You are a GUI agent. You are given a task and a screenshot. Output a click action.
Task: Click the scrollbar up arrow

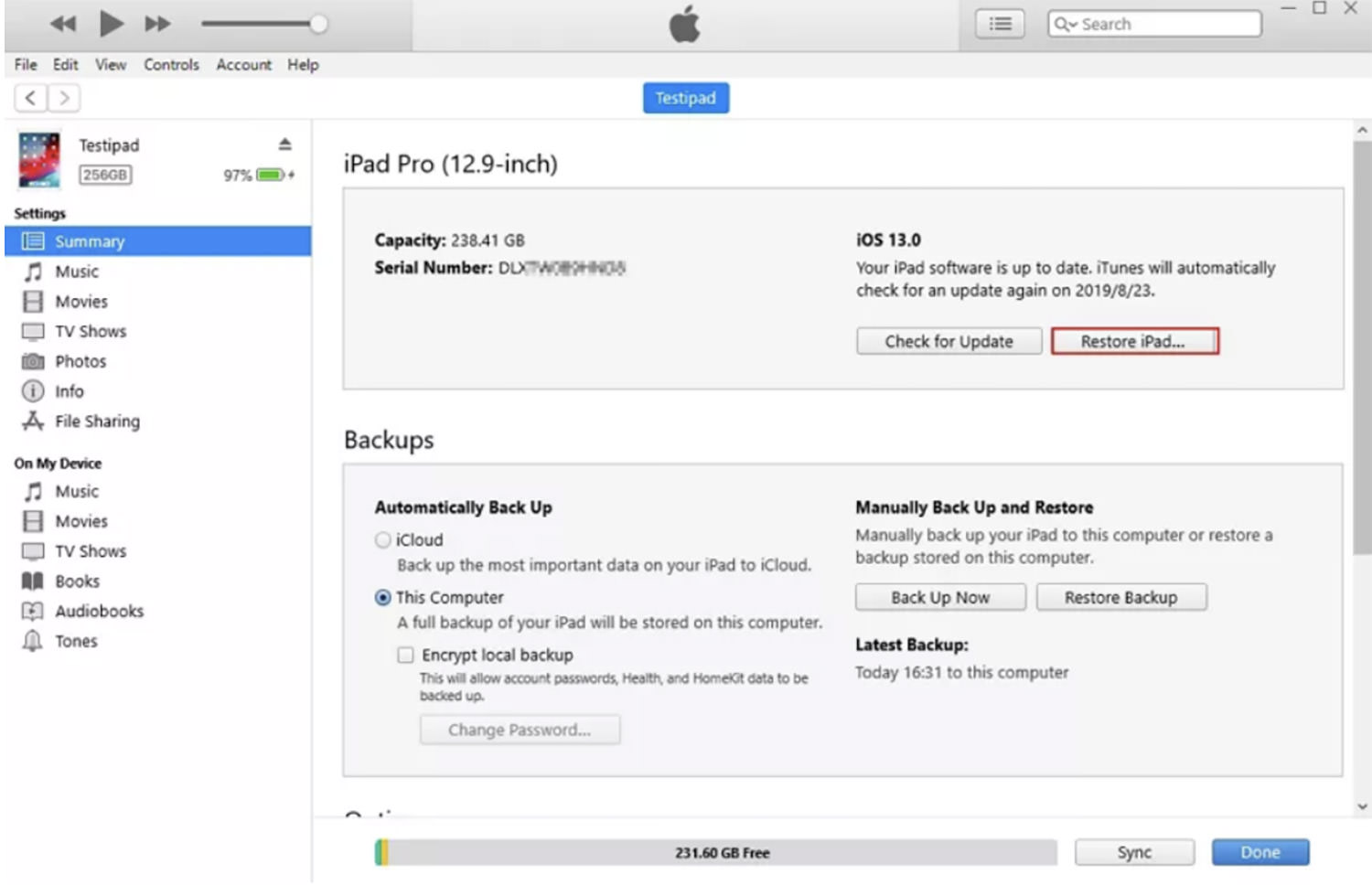click(1362, 131)
